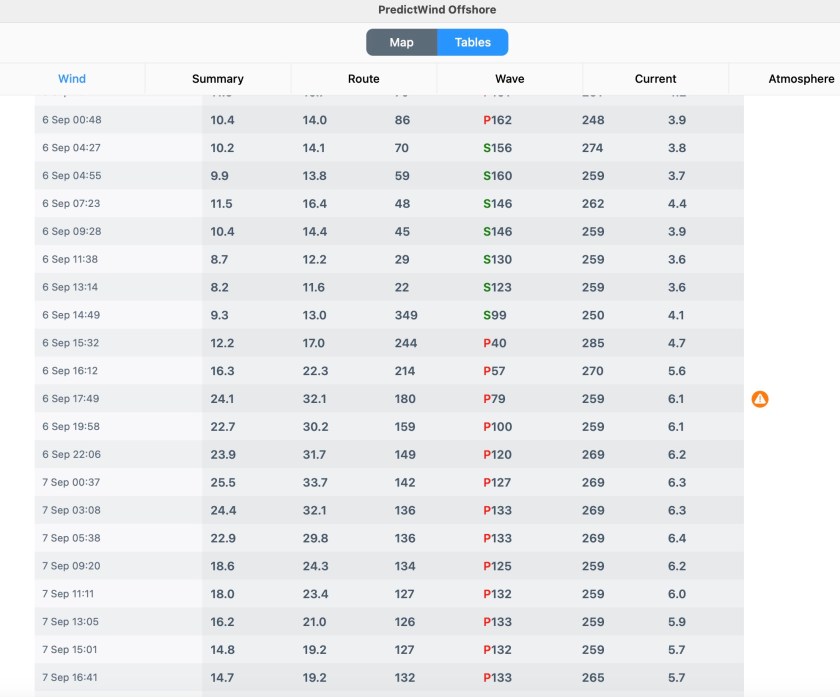840x697 pixels.
Task: Select the 6 Sep 14:49 timestamp row
Action: [x=72, y=315]
